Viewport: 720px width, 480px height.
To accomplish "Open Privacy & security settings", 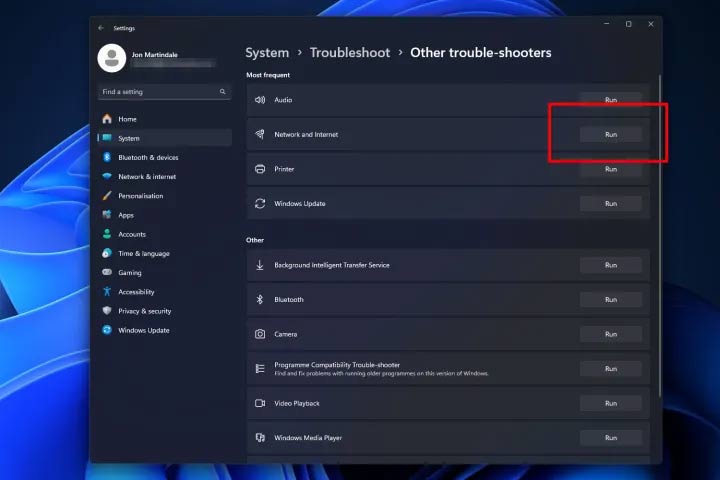I will click(x=164, y=311).
